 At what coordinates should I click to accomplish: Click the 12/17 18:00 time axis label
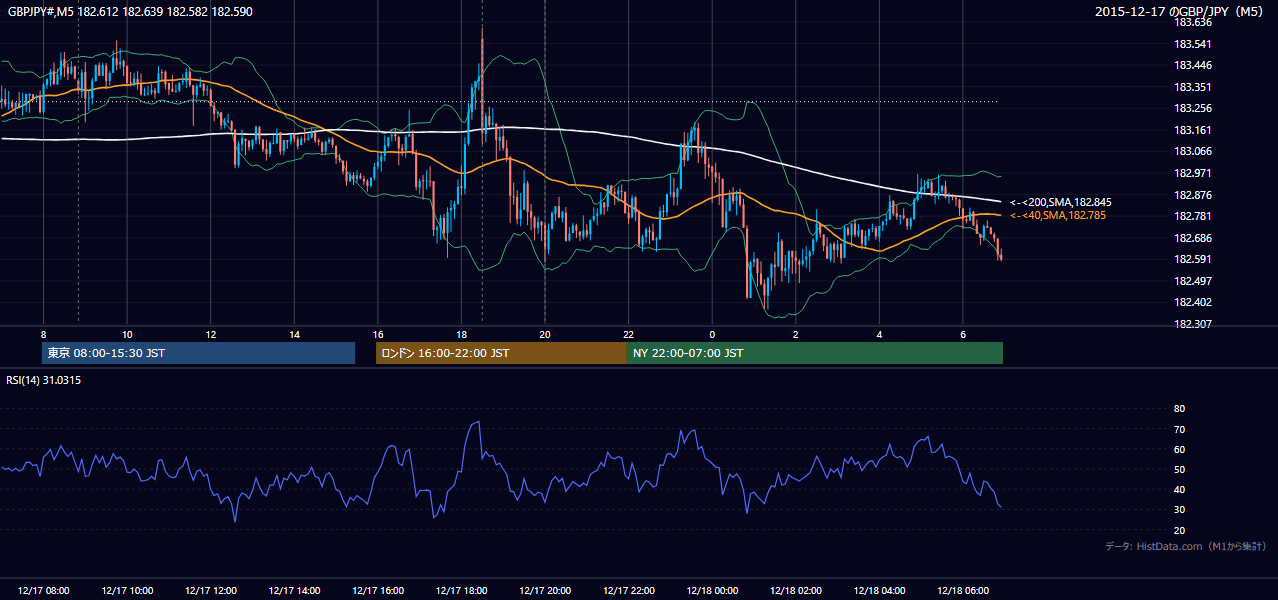click(461, 591)
